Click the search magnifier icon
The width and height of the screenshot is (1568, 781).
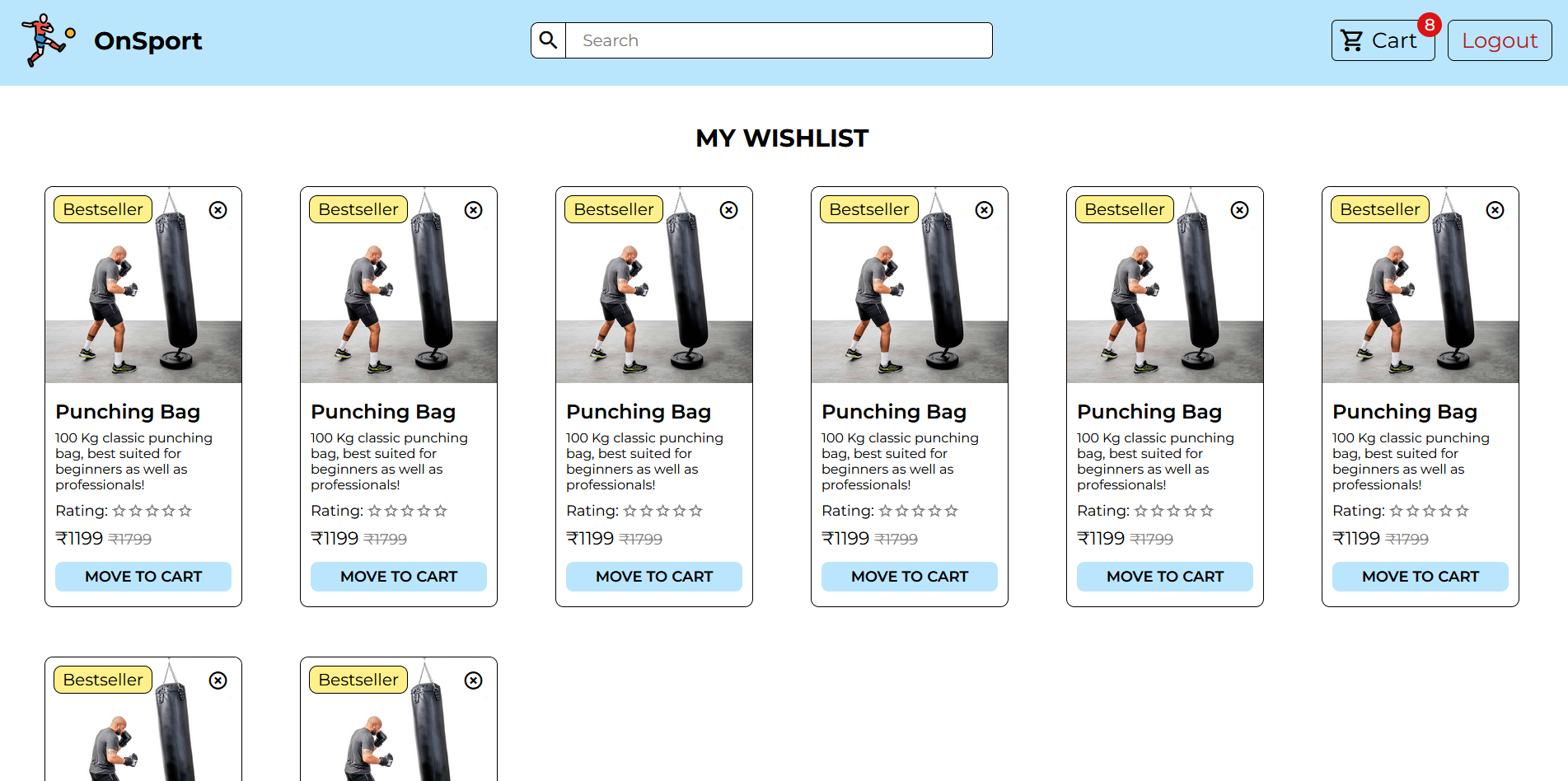tap(549, 40)
